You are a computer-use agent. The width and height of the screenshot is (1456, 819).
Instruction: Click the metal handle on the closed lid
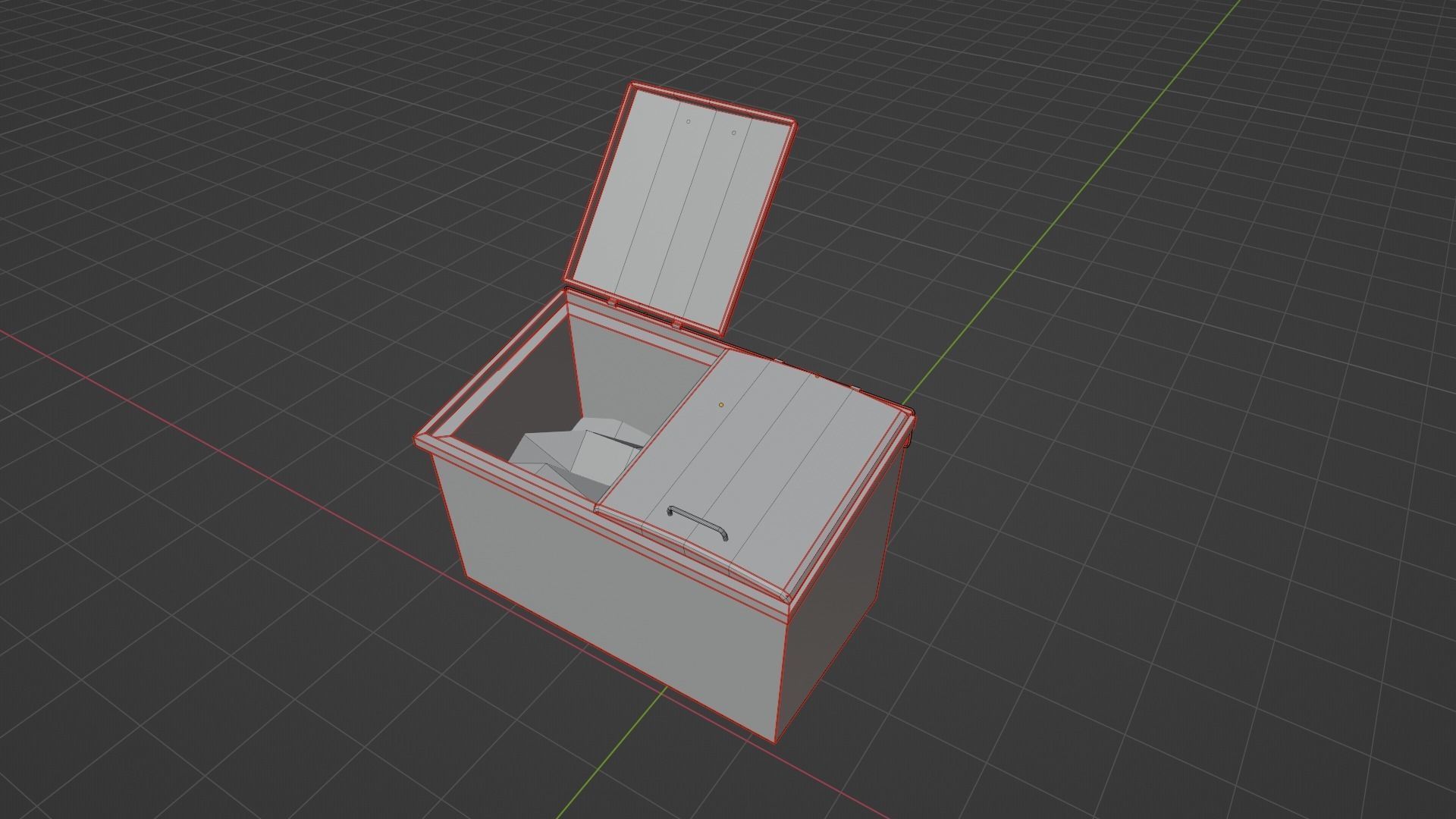tap(698, 524)
